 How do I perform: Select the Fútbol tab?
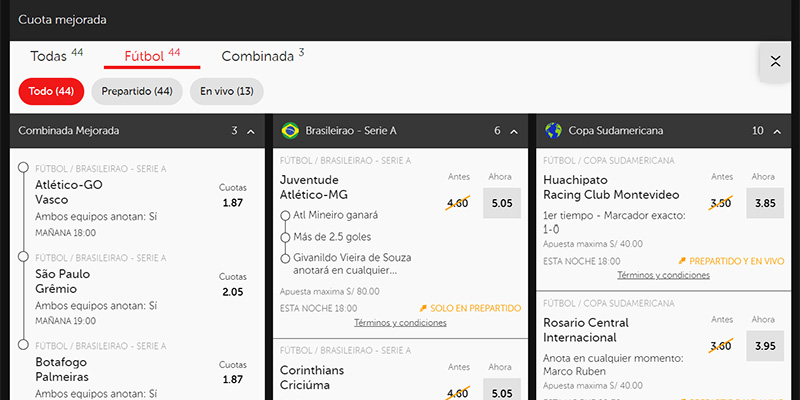pos(152,56)
